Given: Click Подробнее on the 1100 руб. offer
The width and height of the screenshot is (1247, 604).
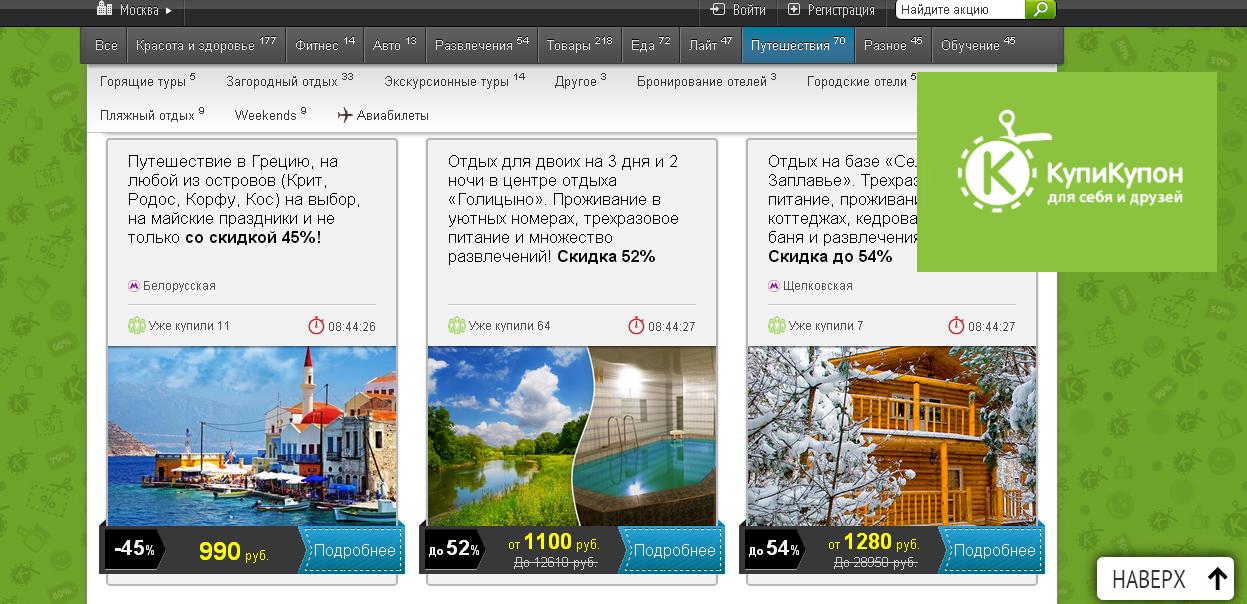Looking at the screenshot, I should tap(674, 550).
